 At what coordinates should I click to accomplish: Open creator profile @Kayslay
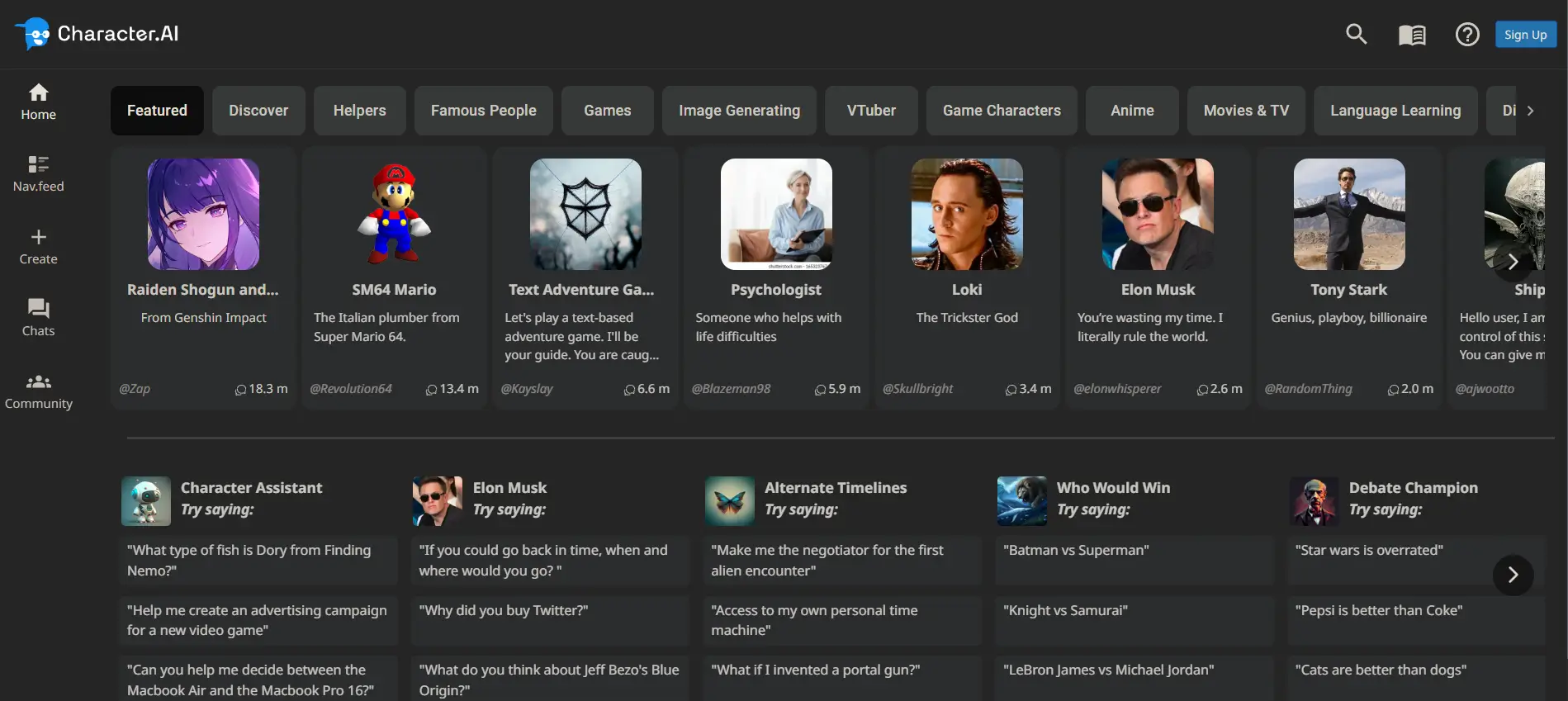tap(527, 389)
